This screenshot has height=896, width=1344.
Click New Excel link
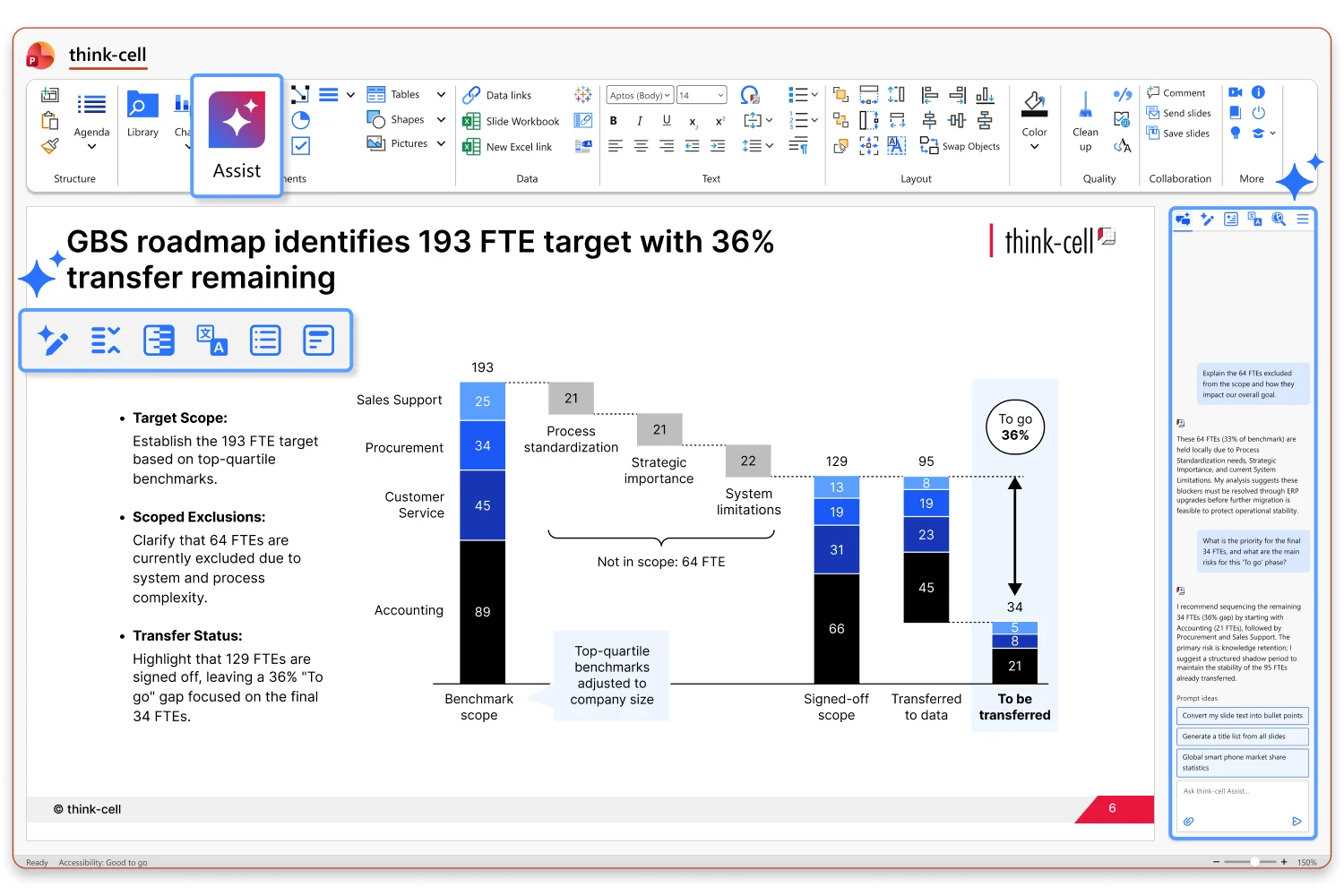coord(507,147)
